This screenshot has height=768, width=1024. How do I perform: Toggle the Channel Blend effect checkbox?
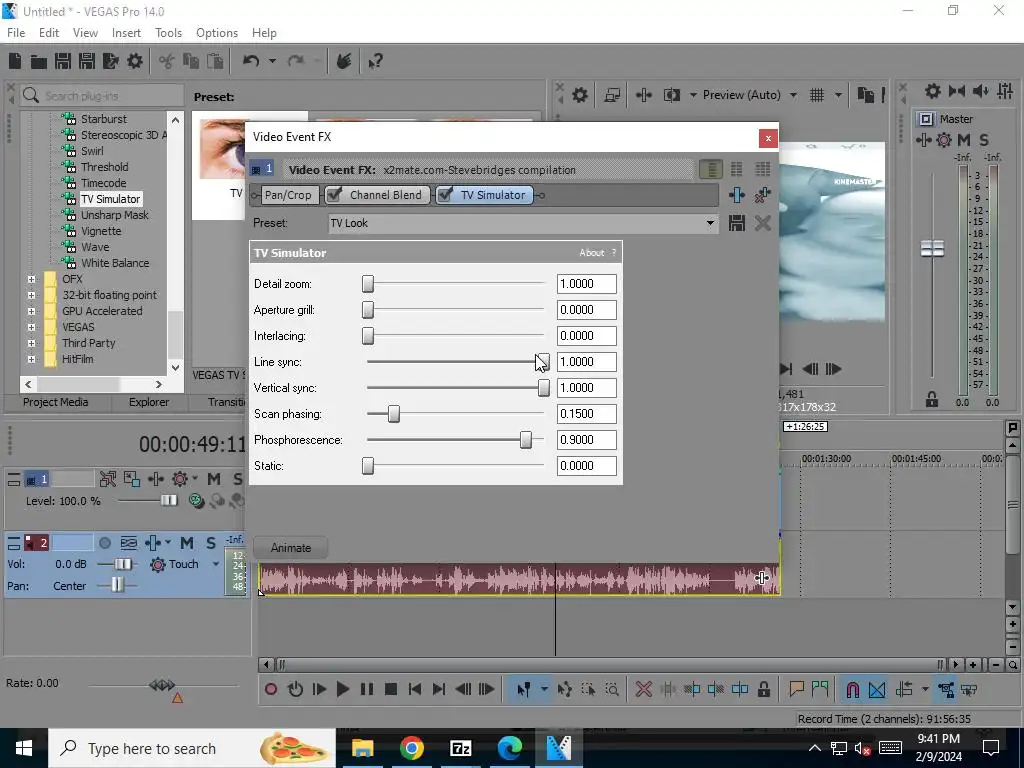click(334, 195)
